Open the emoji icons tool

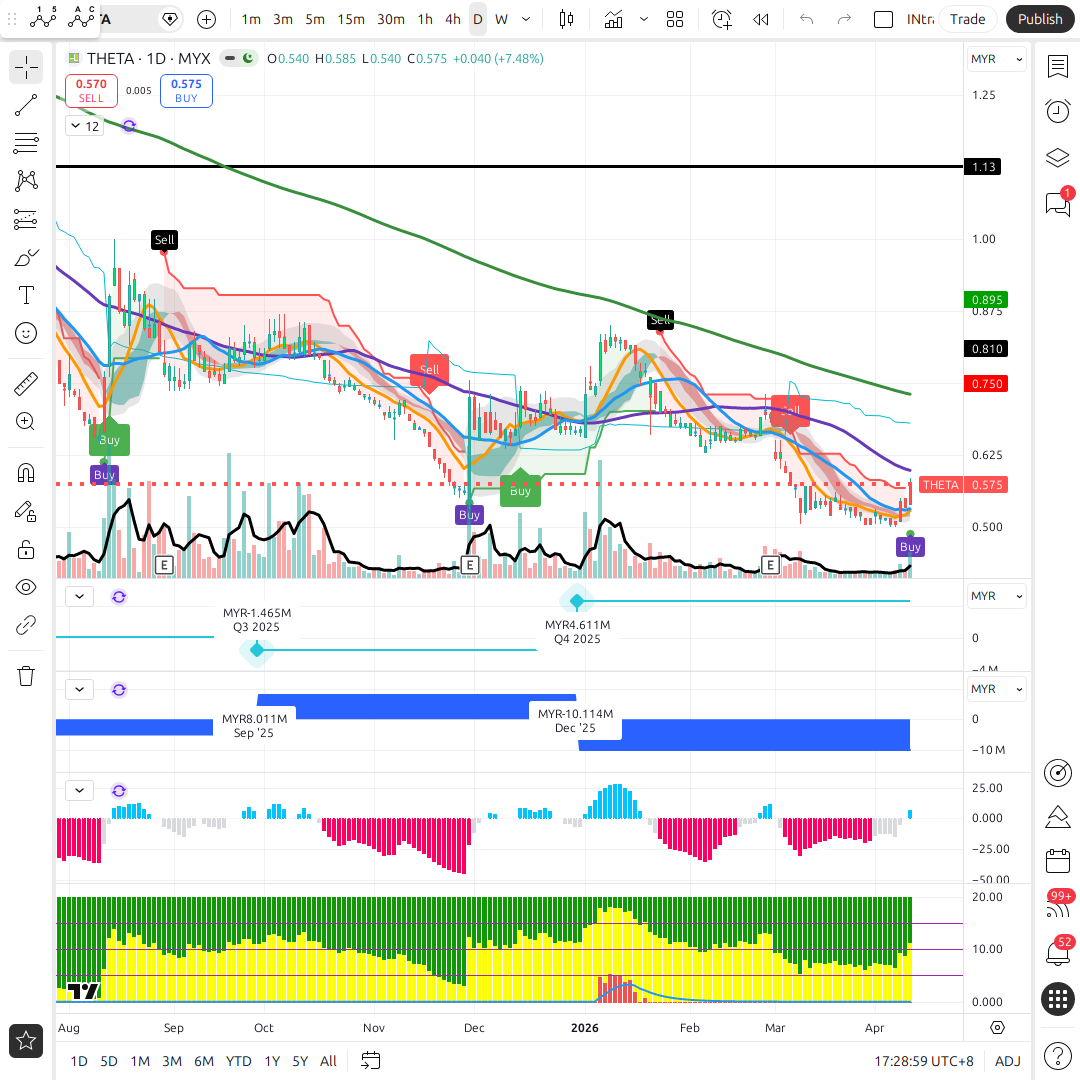26,333
